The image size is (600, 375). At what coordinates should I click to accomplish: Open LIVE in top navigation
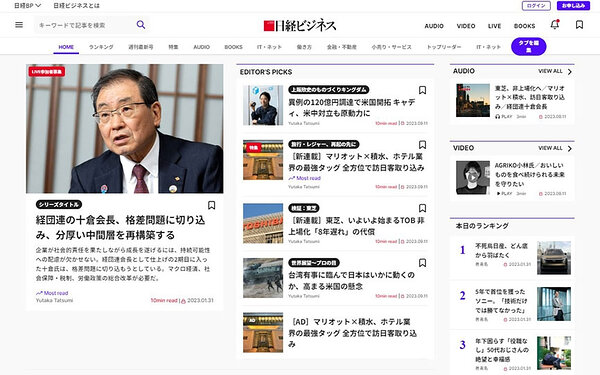(x=494, y=26)
